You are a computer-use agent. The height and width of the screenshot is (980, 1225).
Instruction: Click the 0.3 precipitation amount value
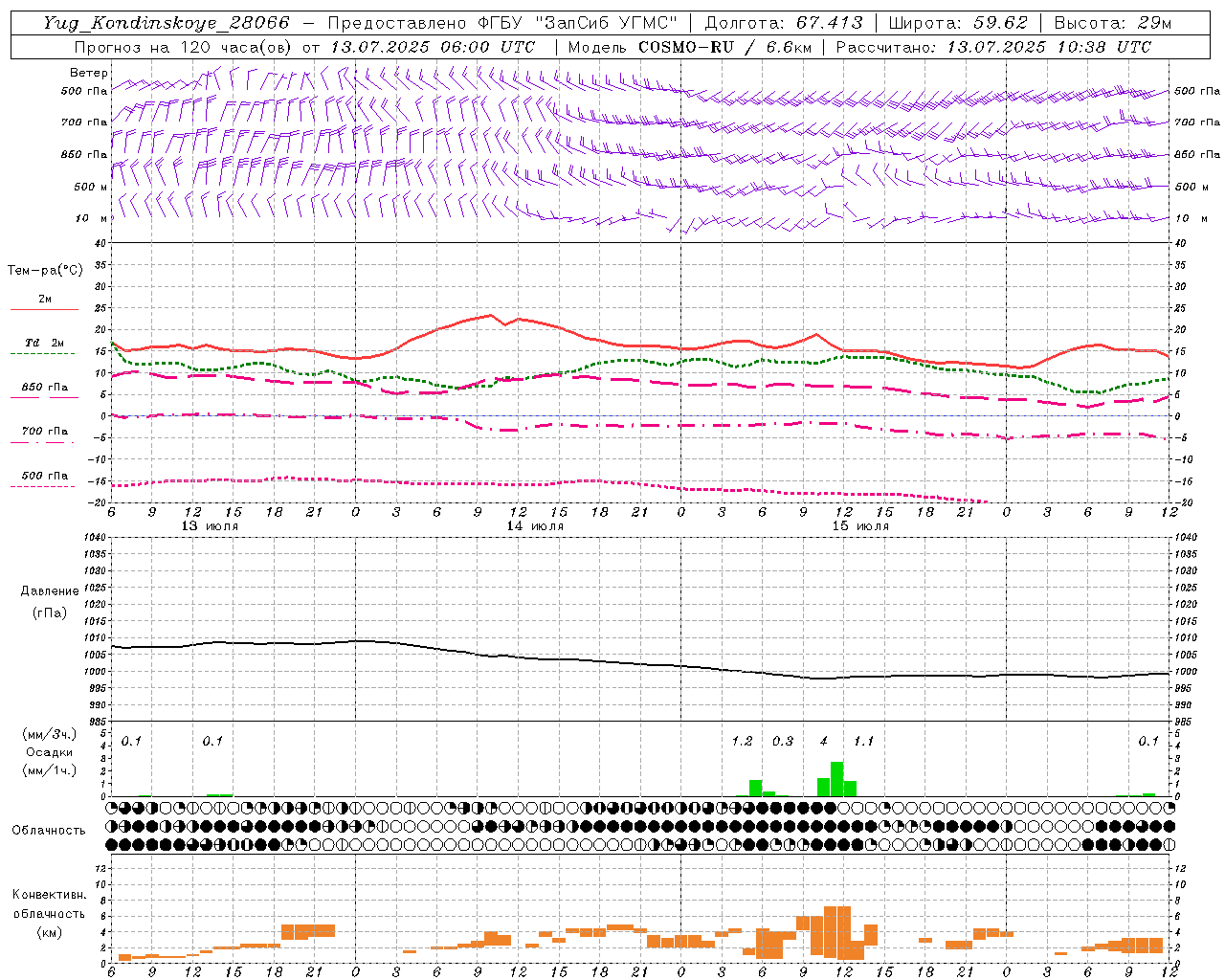point(783,741)
